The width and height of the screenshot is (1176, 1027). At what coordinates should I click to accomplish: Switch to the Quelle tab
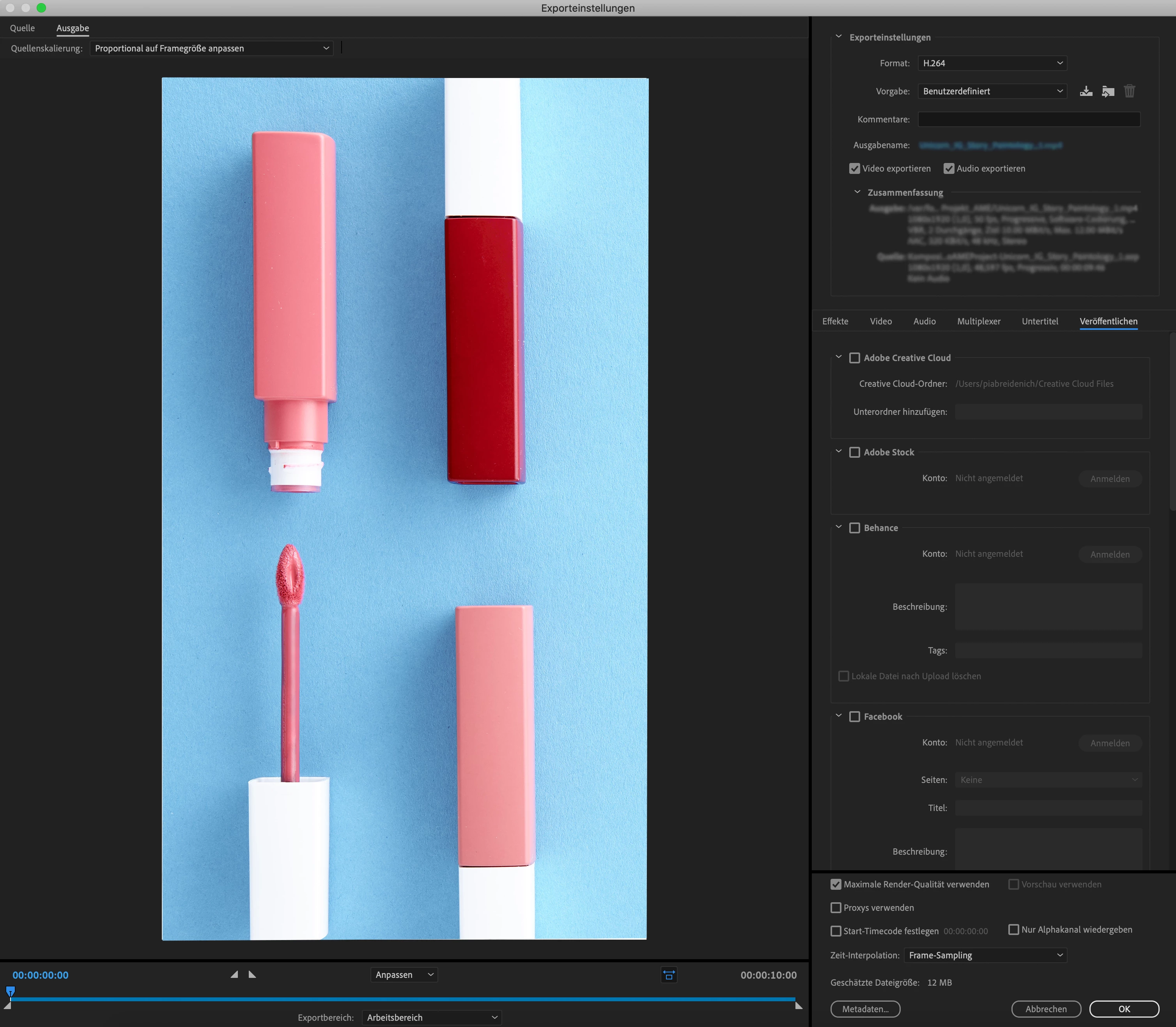(x=22, y=28)
